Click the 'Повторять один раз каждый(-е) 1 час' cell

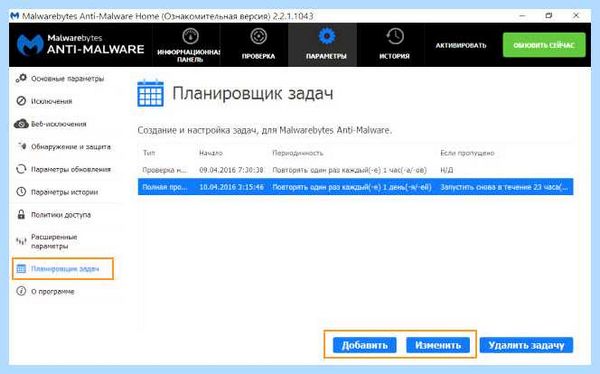click(x=349, y=170)
